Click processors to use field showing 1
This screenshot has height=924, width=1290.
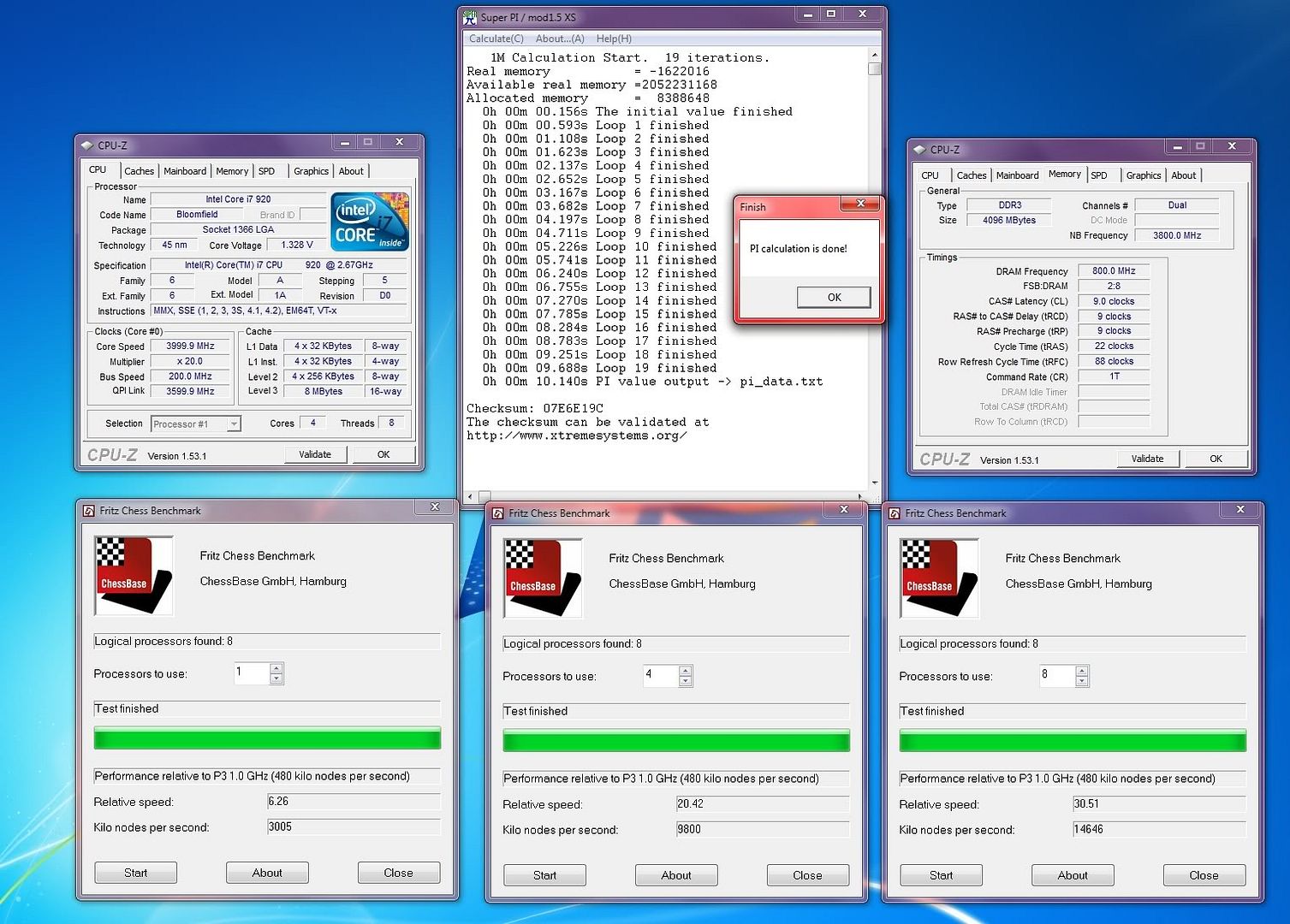(252, 673)
